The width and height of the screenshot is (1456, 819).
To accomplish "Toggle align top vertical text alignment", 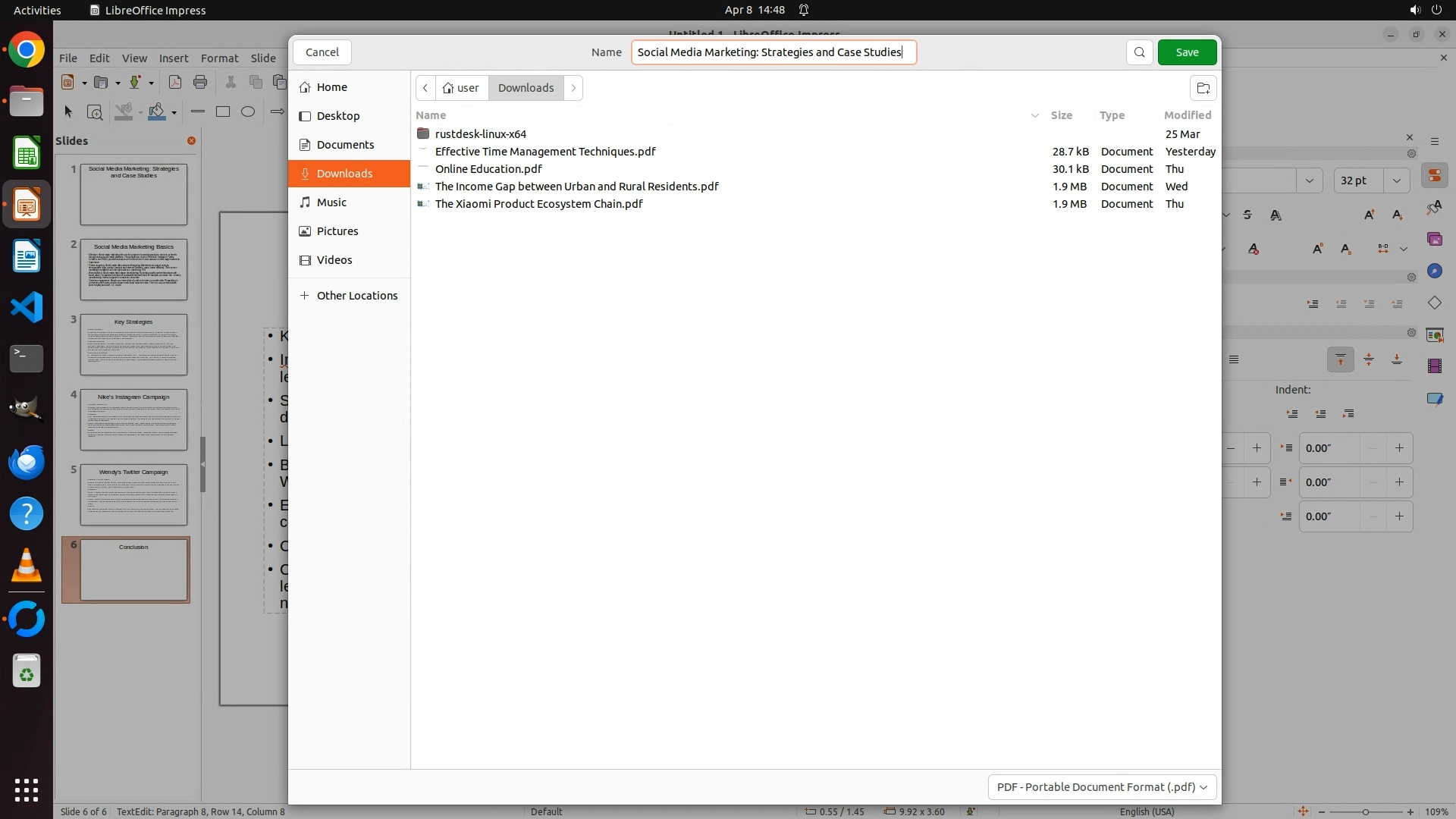I will (1340, 359).
